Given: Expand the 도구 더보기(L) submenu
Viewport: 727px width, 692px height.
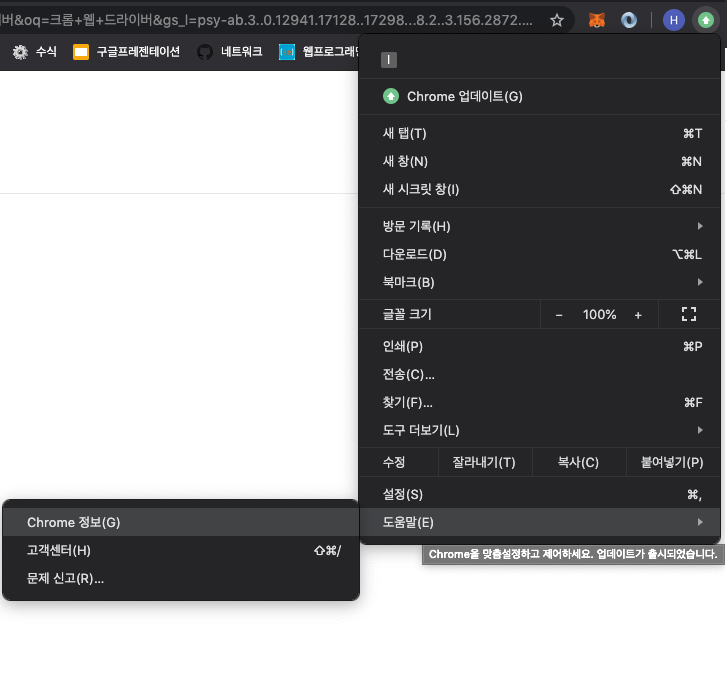Looking at the screenshot, I should coord(540,430).
